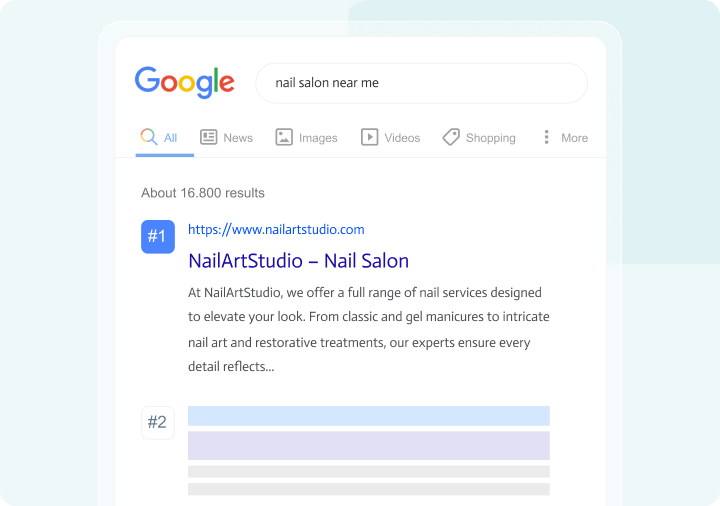The image size is (720, 506).
Task: Switch to the Shopping tab
Action: [490, 138]
